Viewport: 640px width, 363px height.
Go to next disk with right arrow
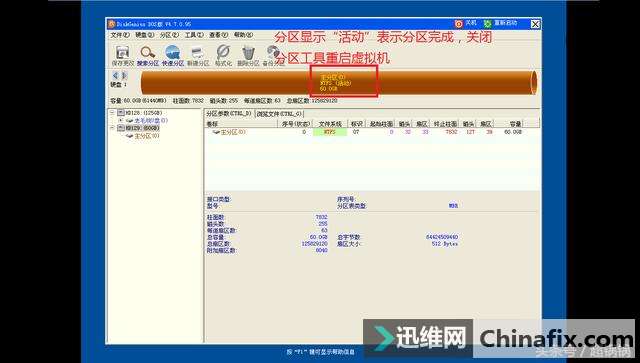click(124, 76)
